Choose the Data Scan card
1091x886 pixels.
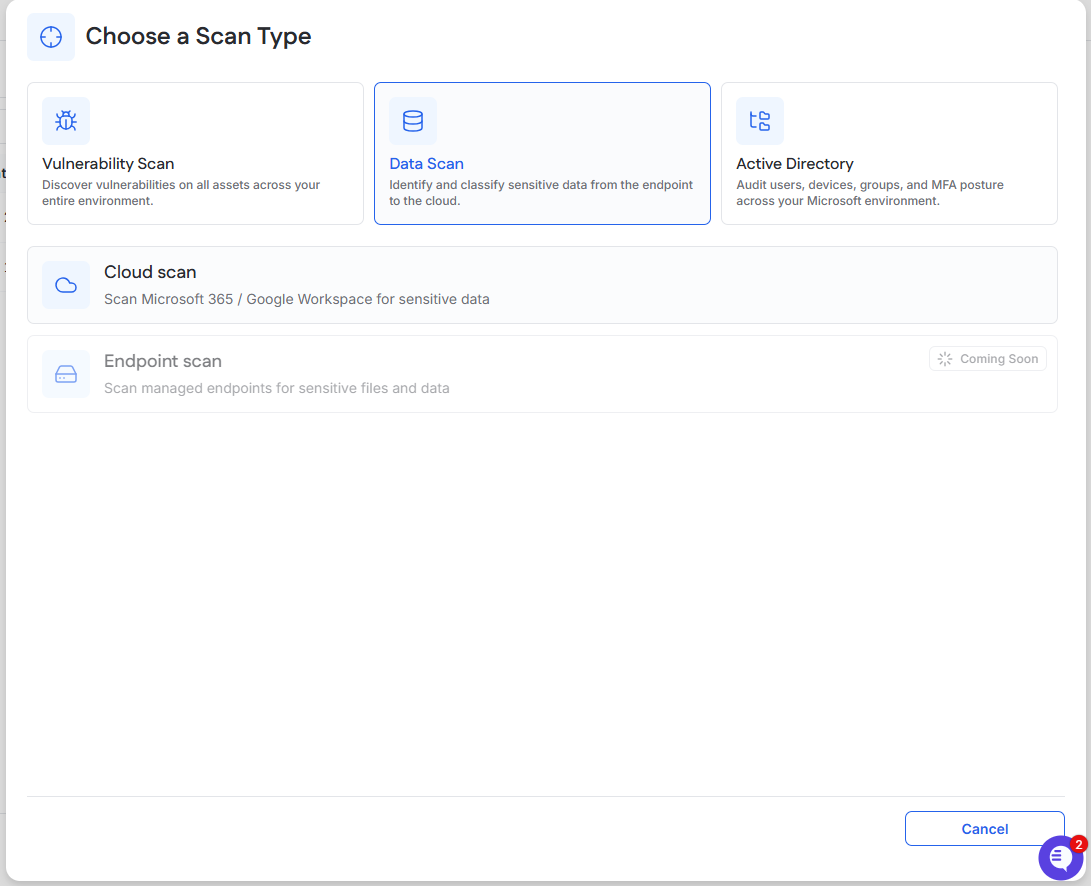click(542, 154)
